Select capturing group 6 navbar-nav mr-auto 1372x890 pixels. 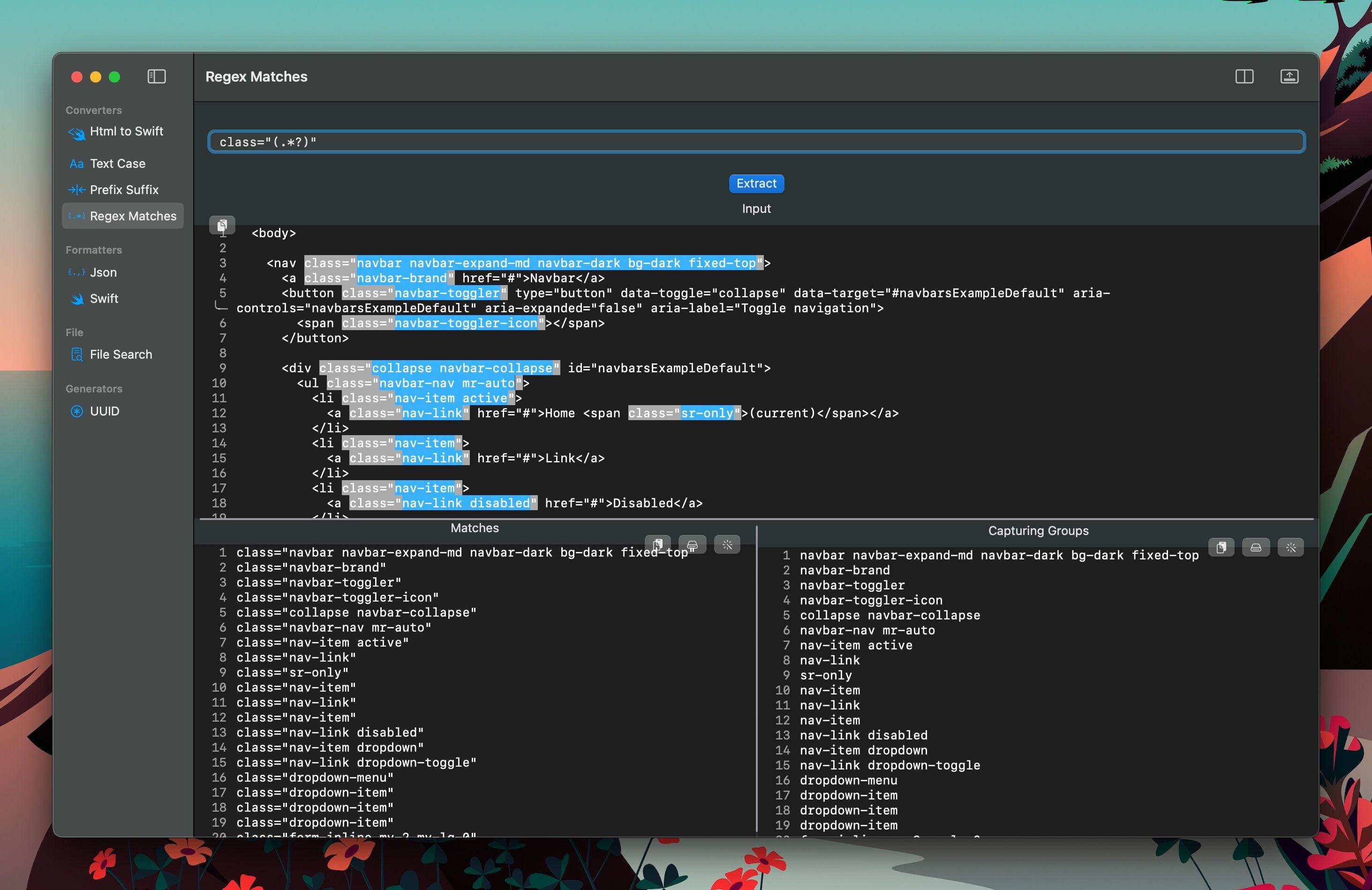pyautogui.click(x=867, y=630)
